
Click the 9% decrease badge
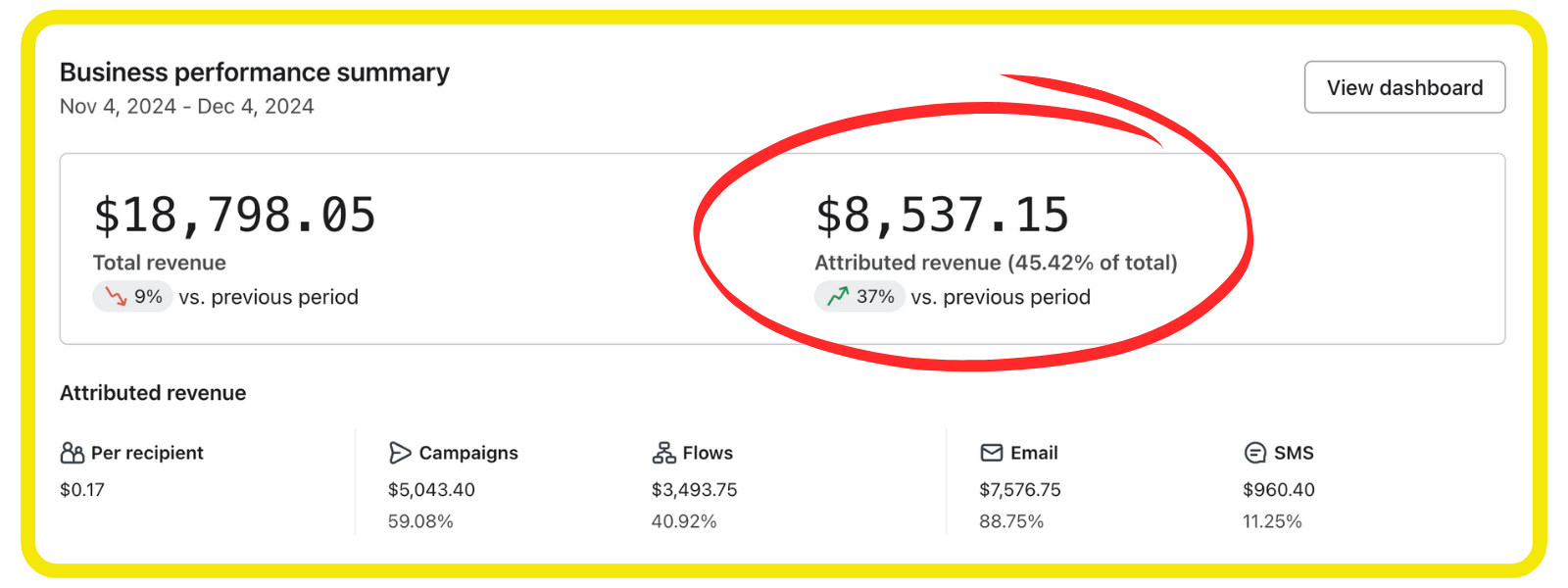click(x=133, y=297)
